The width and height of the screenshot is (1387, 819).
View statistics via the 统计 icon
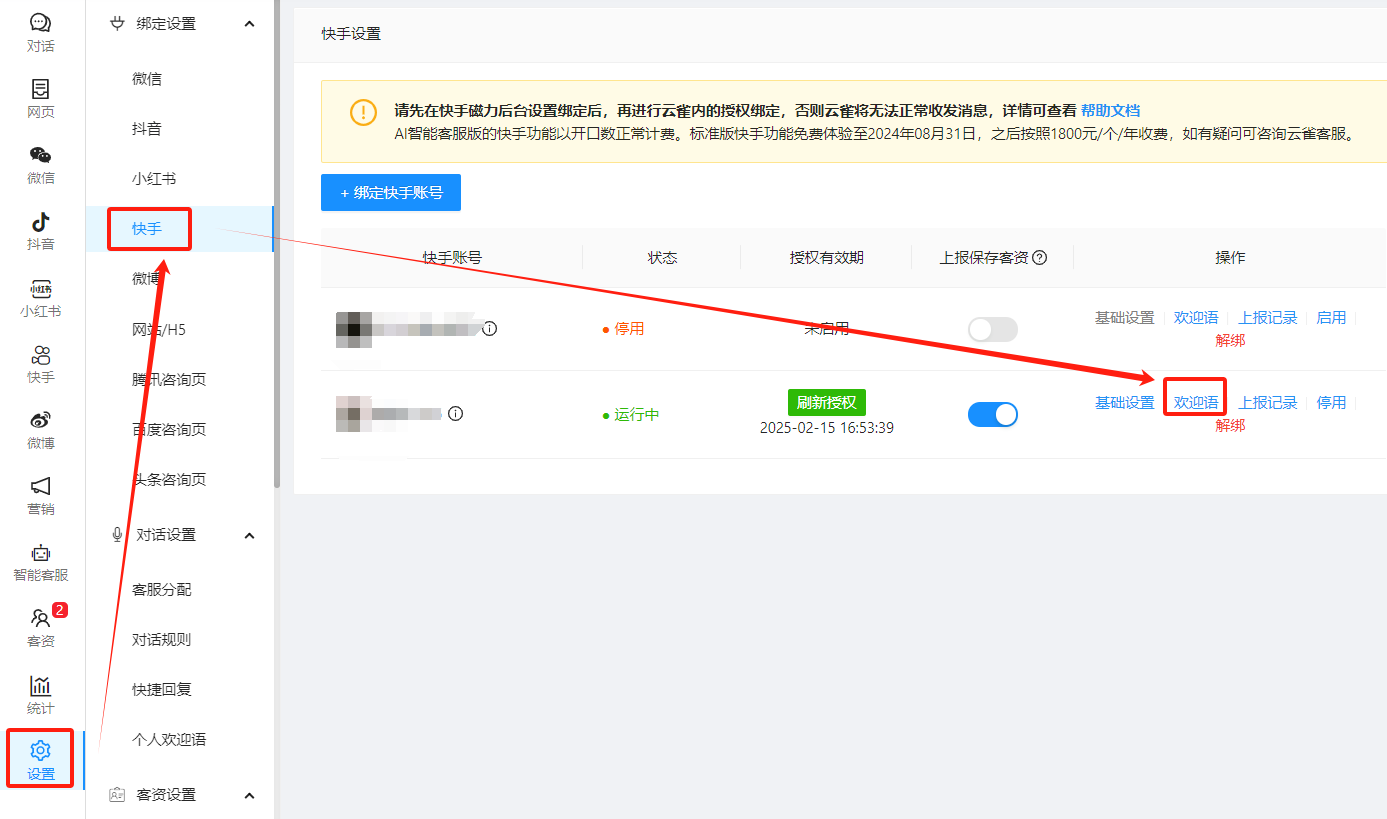[x=40, y=692]
